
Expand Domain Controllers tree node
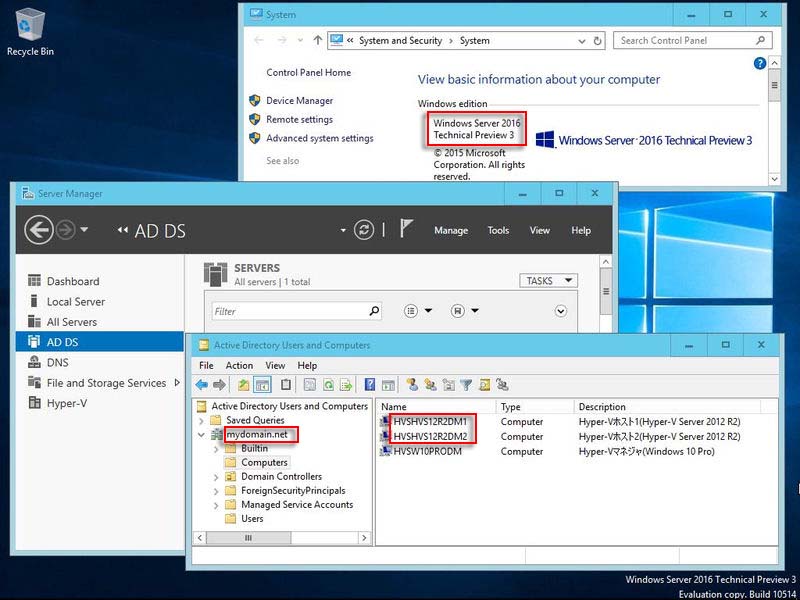pyautogui.click(x=216, y=478)
